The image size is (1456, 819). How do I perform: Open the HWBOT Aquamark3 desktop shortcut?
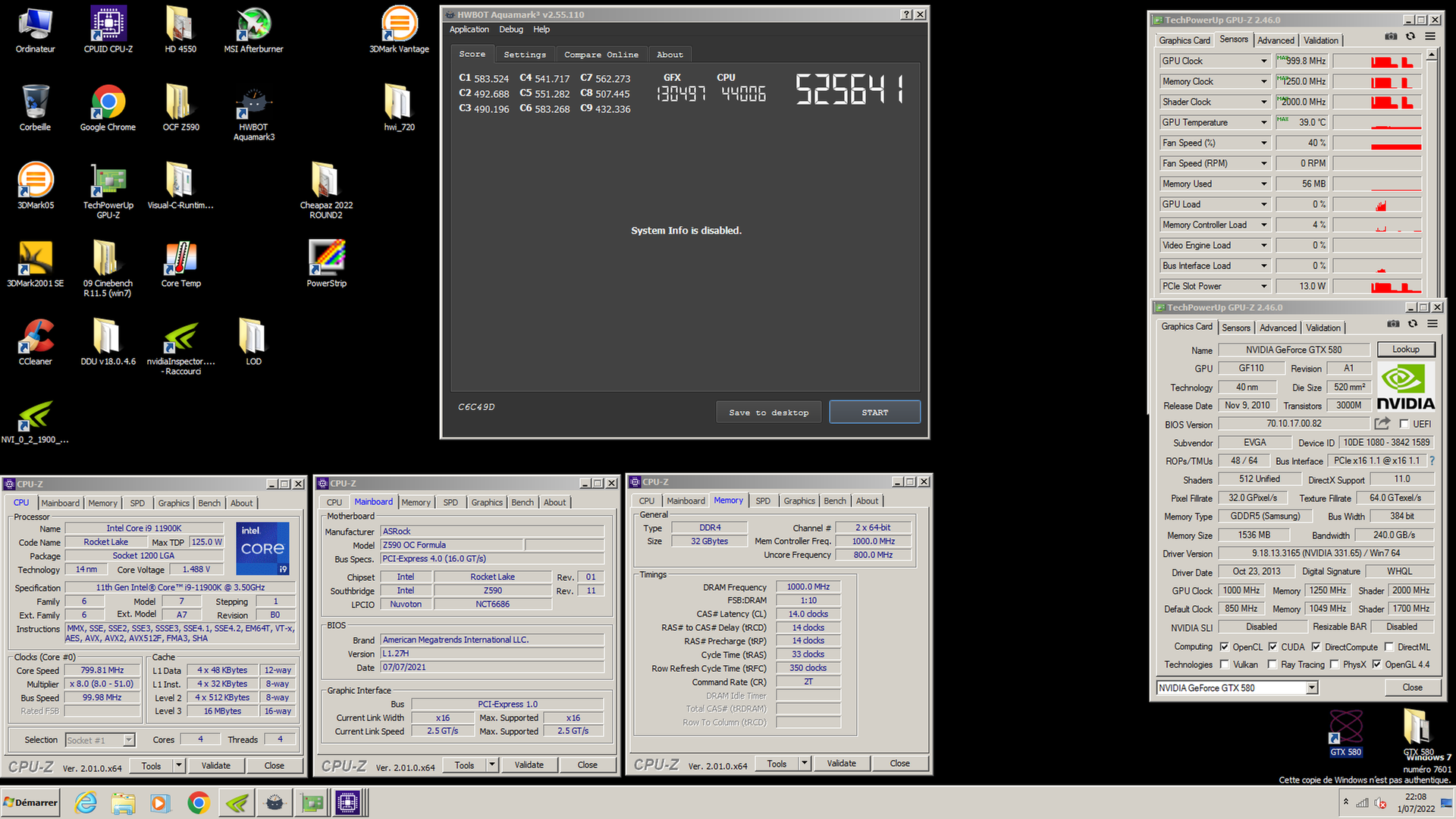(253, 112)
